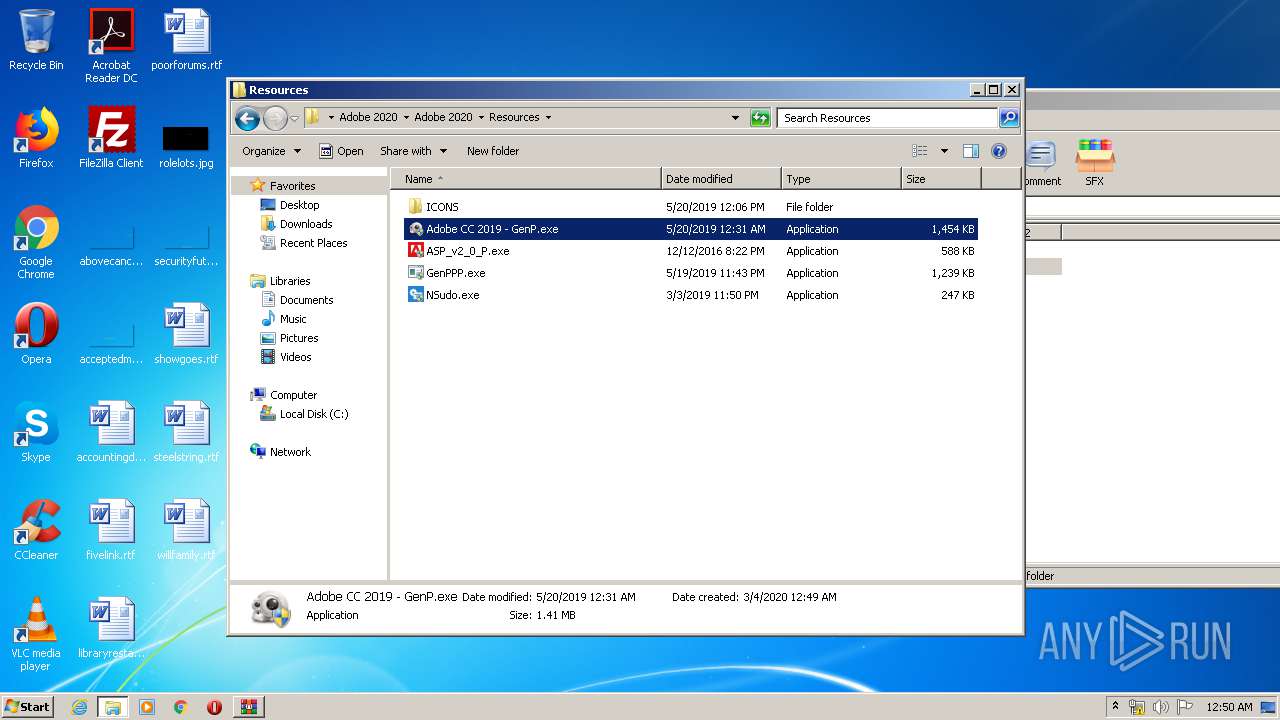Open Opera browser desktop shortcut
Image resolution: width=1280 pixels, height=720 pixels.
36,334
